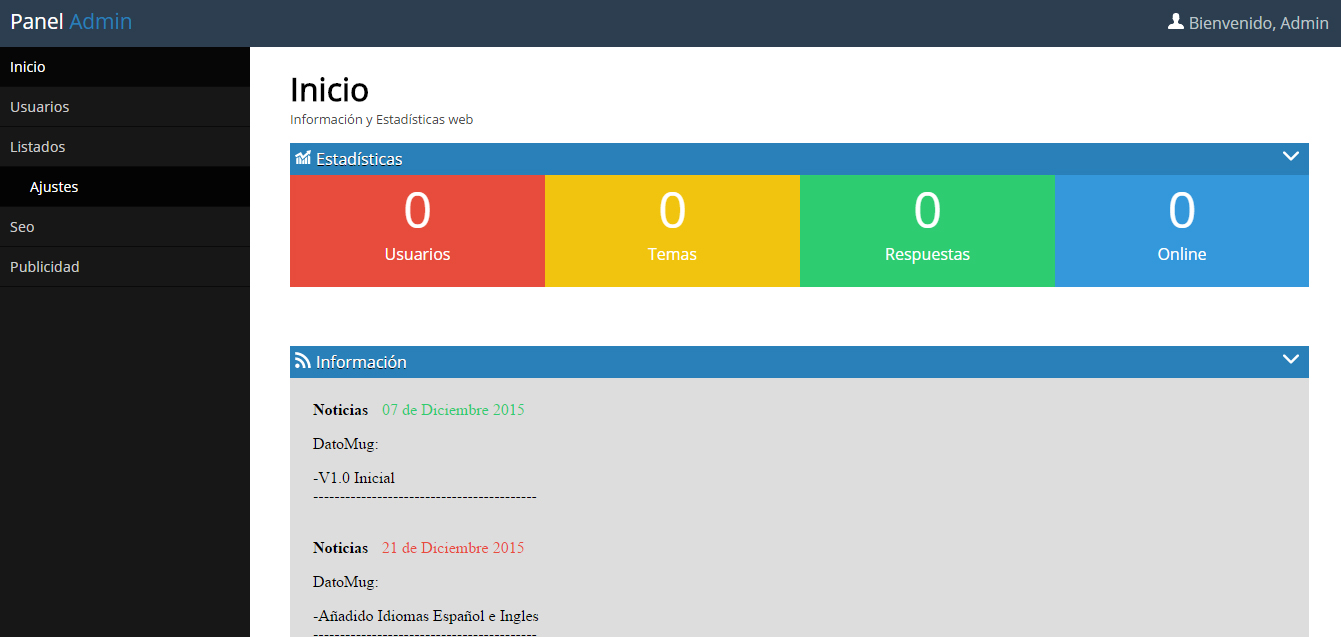1341x637 pixels.
Task: Click the RSS feed icon beside Información
Action: pos(302,361)
